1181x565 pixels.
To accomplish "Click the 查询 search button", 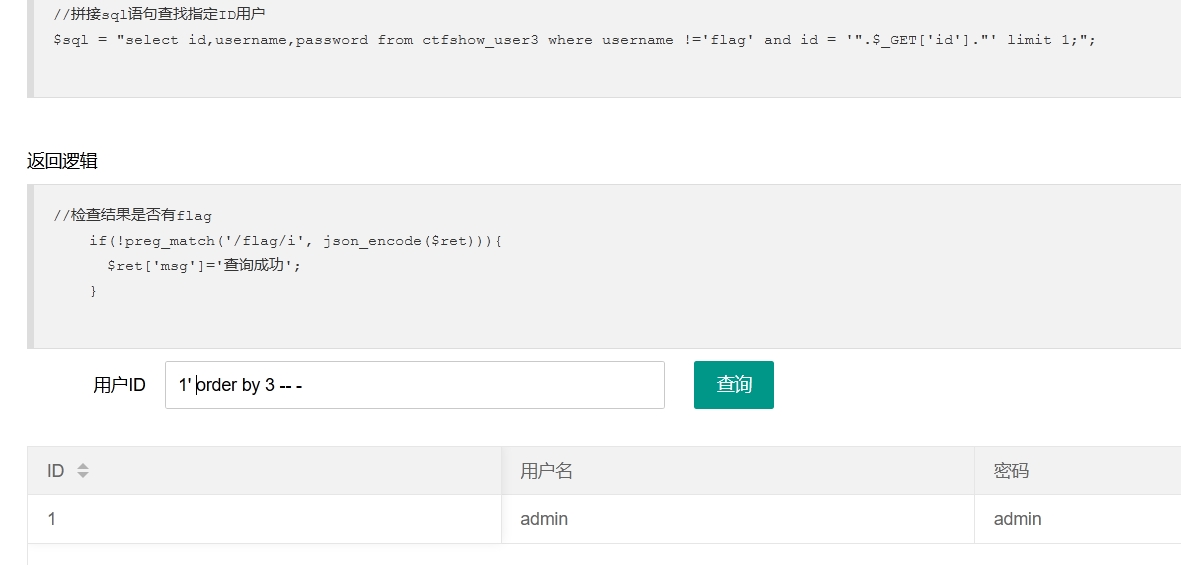I will click(x=734, y=385).
